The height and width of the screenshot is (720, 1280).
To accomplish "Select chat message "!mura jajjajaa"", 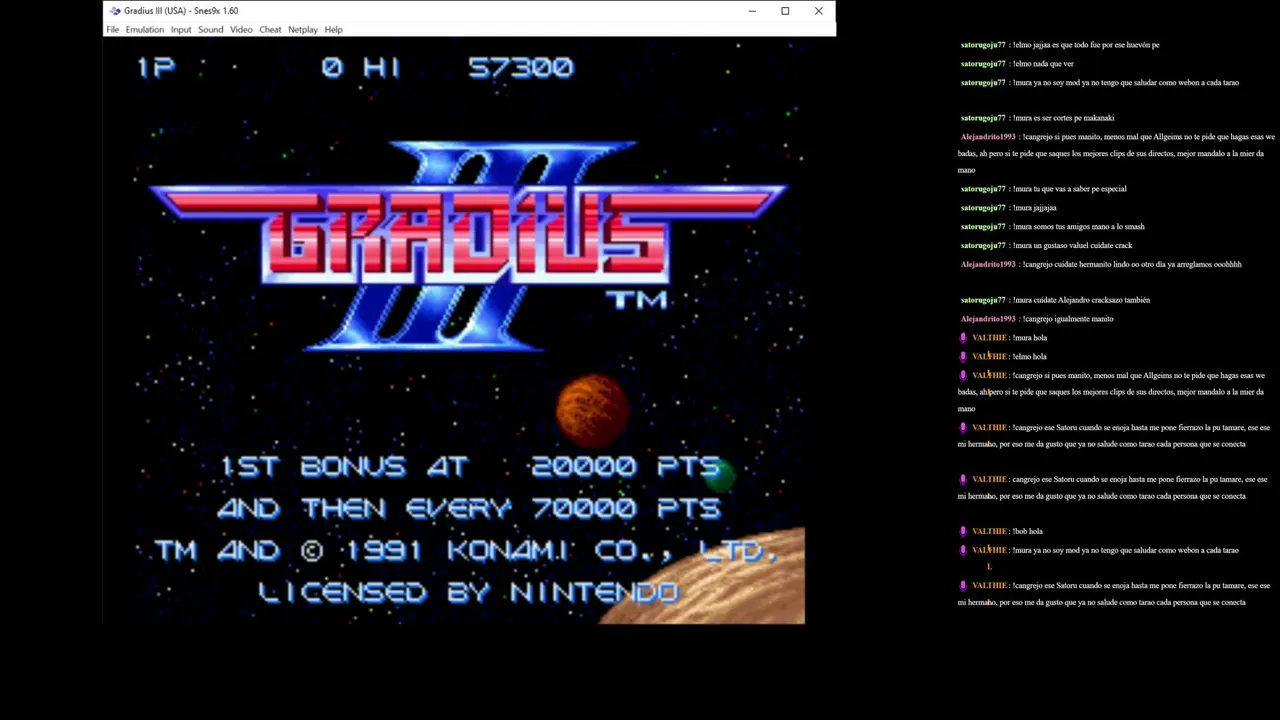I will [1033, 208].
